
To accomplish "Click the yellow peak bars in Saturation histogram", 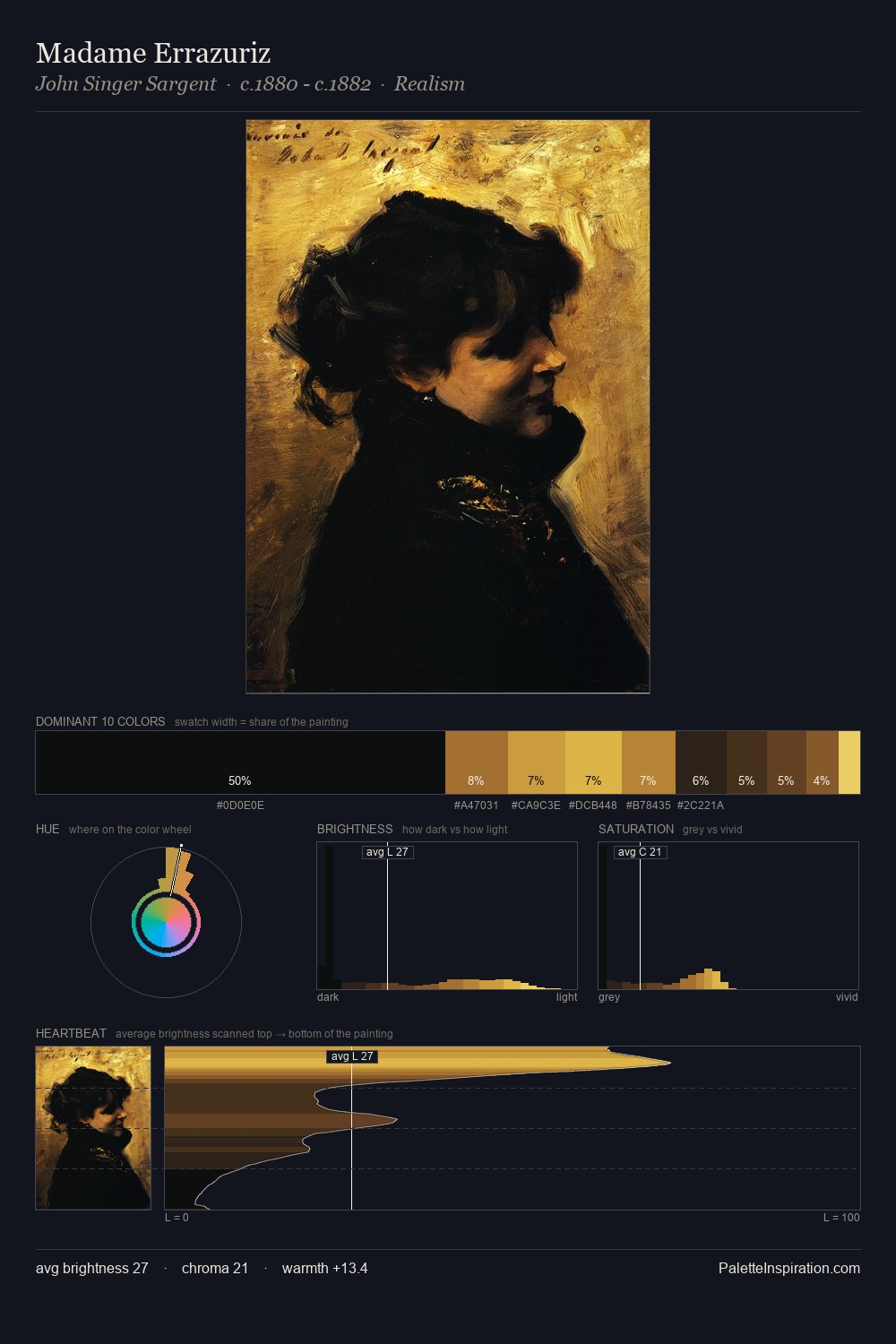I will [710, 979].
